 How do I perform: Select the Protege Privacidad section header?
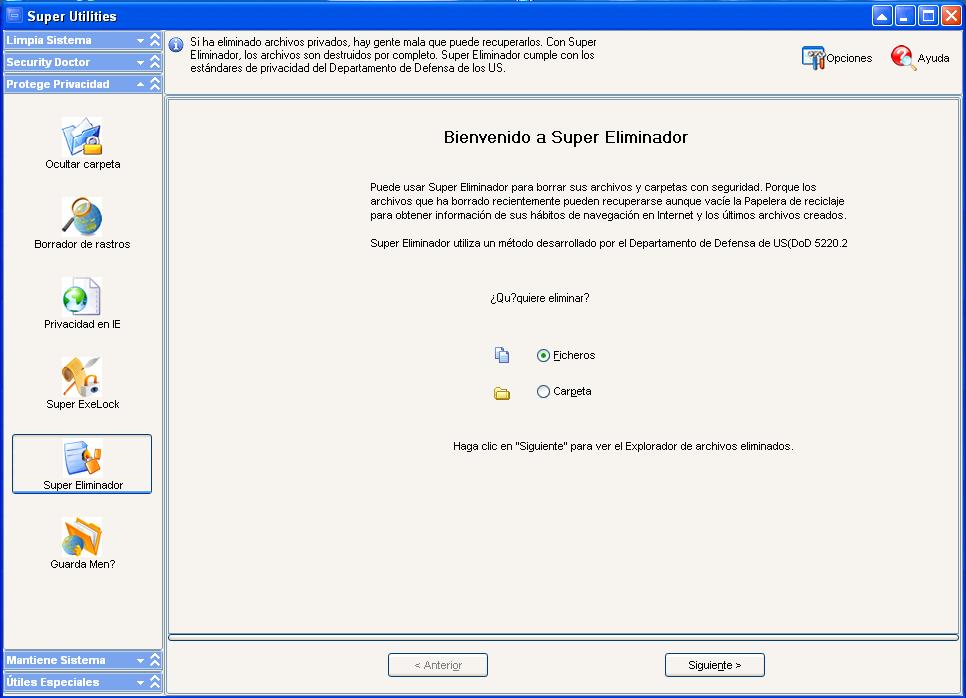pyautogui.click(x=83, y=84)
